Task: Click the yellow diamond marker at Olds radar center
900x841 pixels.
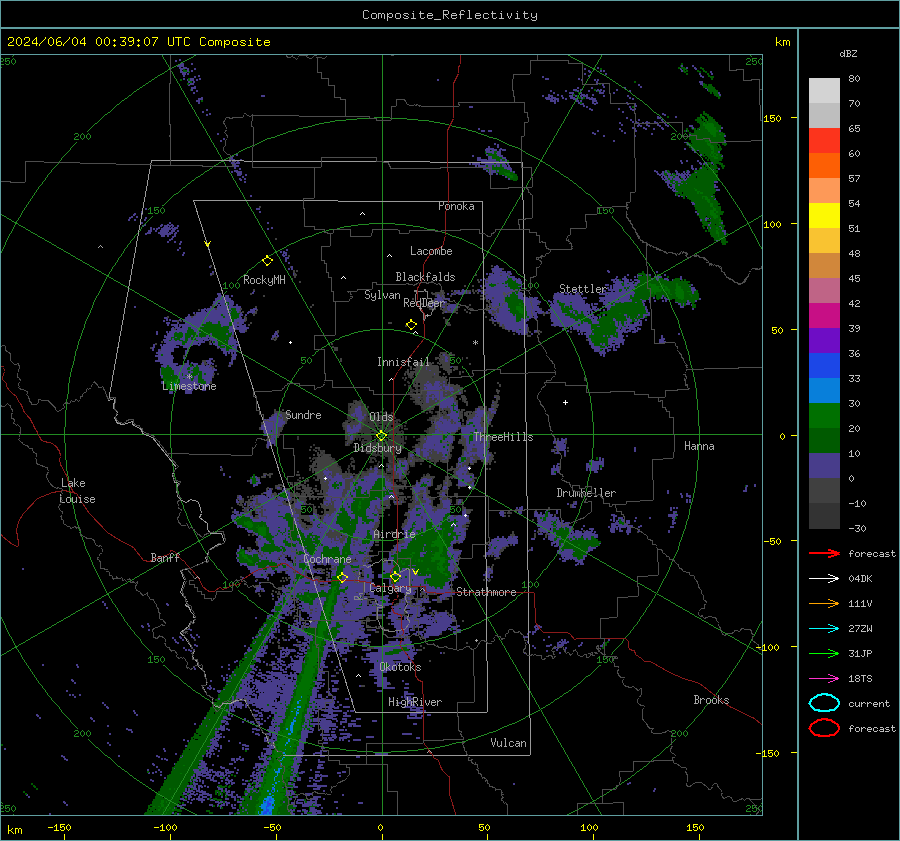Action: tap(381, 436)
